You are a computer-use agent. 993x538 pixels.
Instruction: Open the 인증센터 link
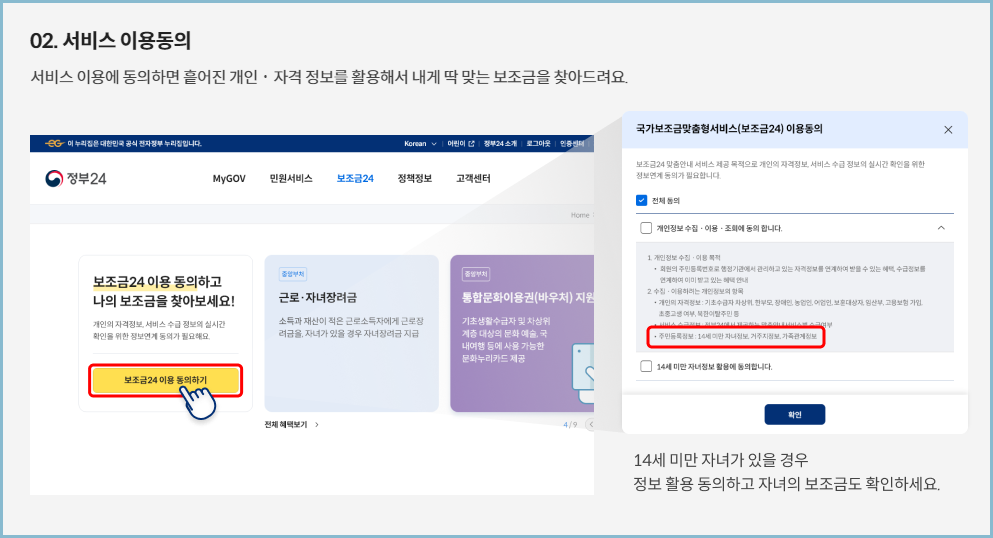click(x=572, y=144)
